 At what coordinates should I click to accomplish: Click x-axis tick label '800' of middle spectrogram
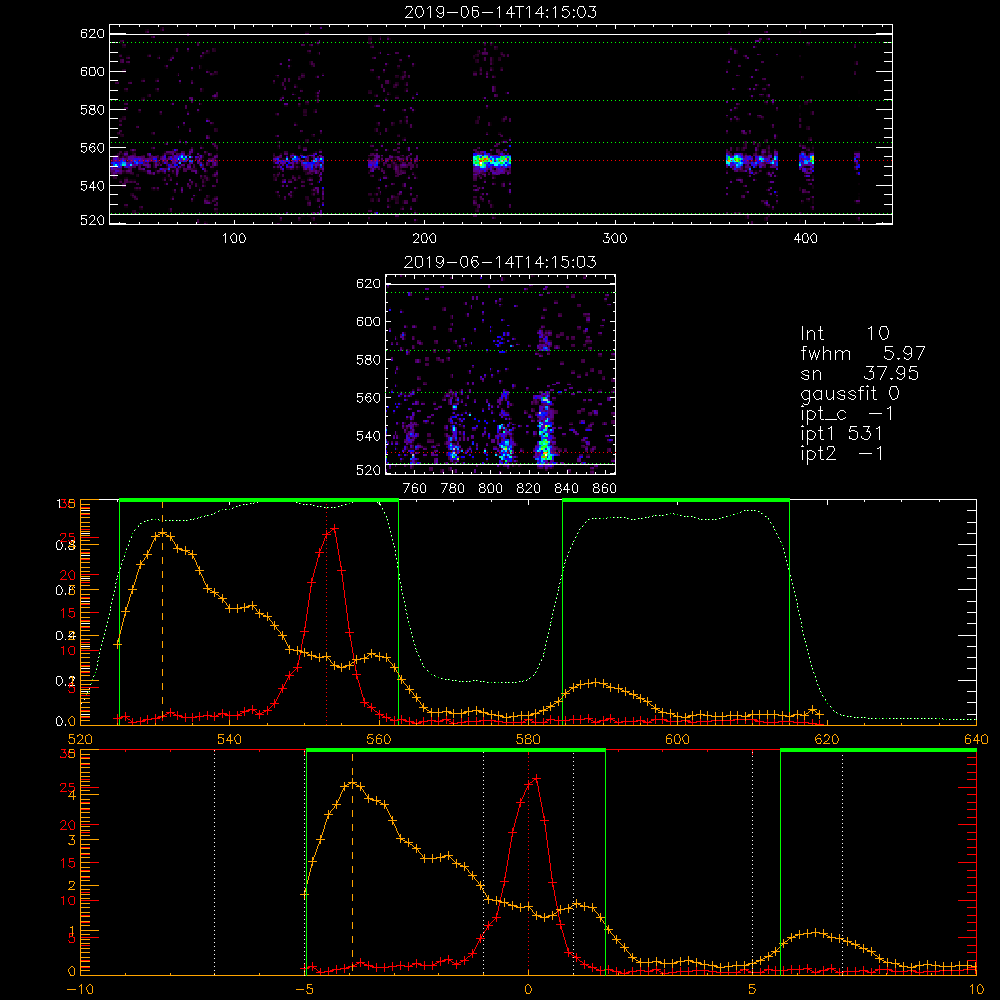pos(490,489)
